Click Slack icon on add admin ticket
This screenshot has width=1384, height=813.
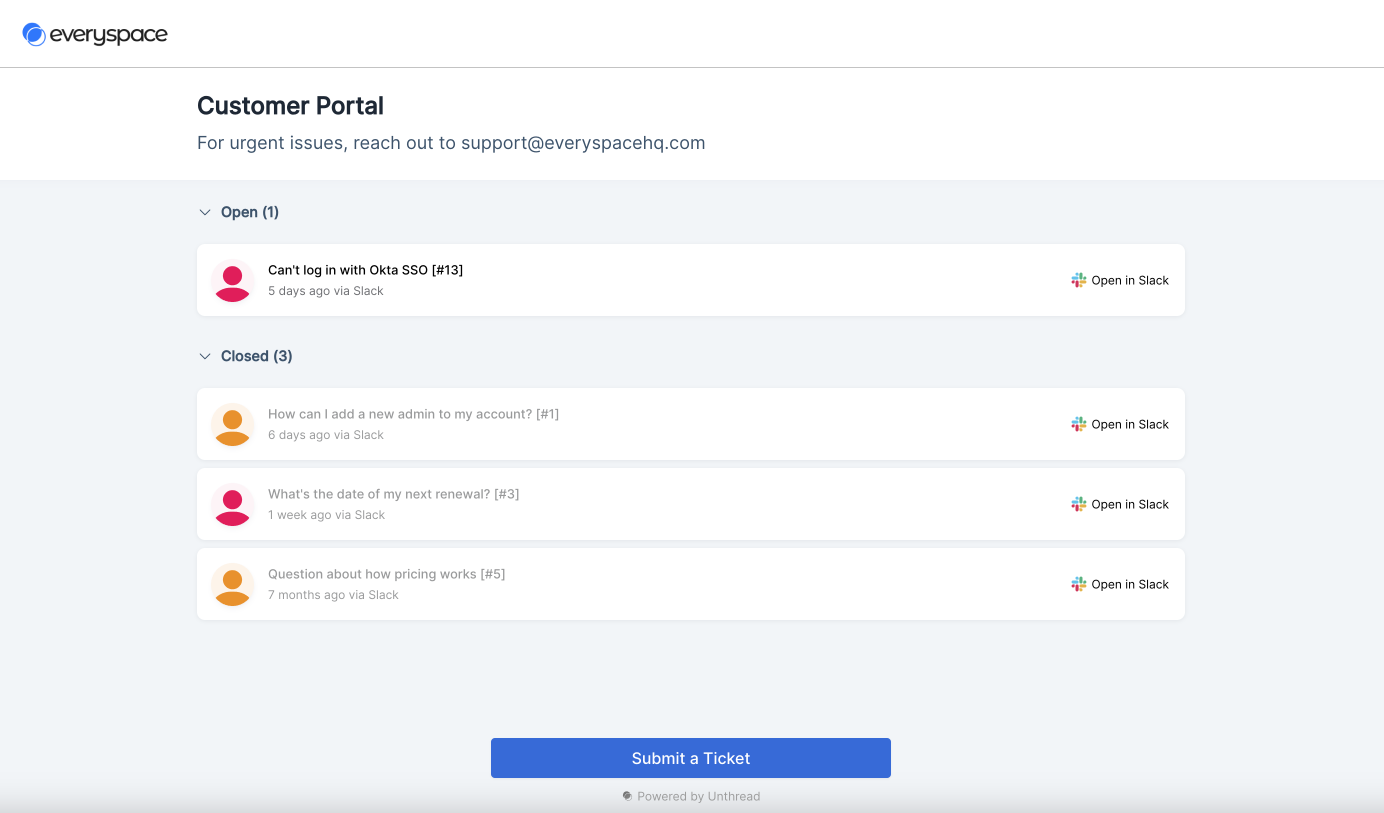point(1078,425)
